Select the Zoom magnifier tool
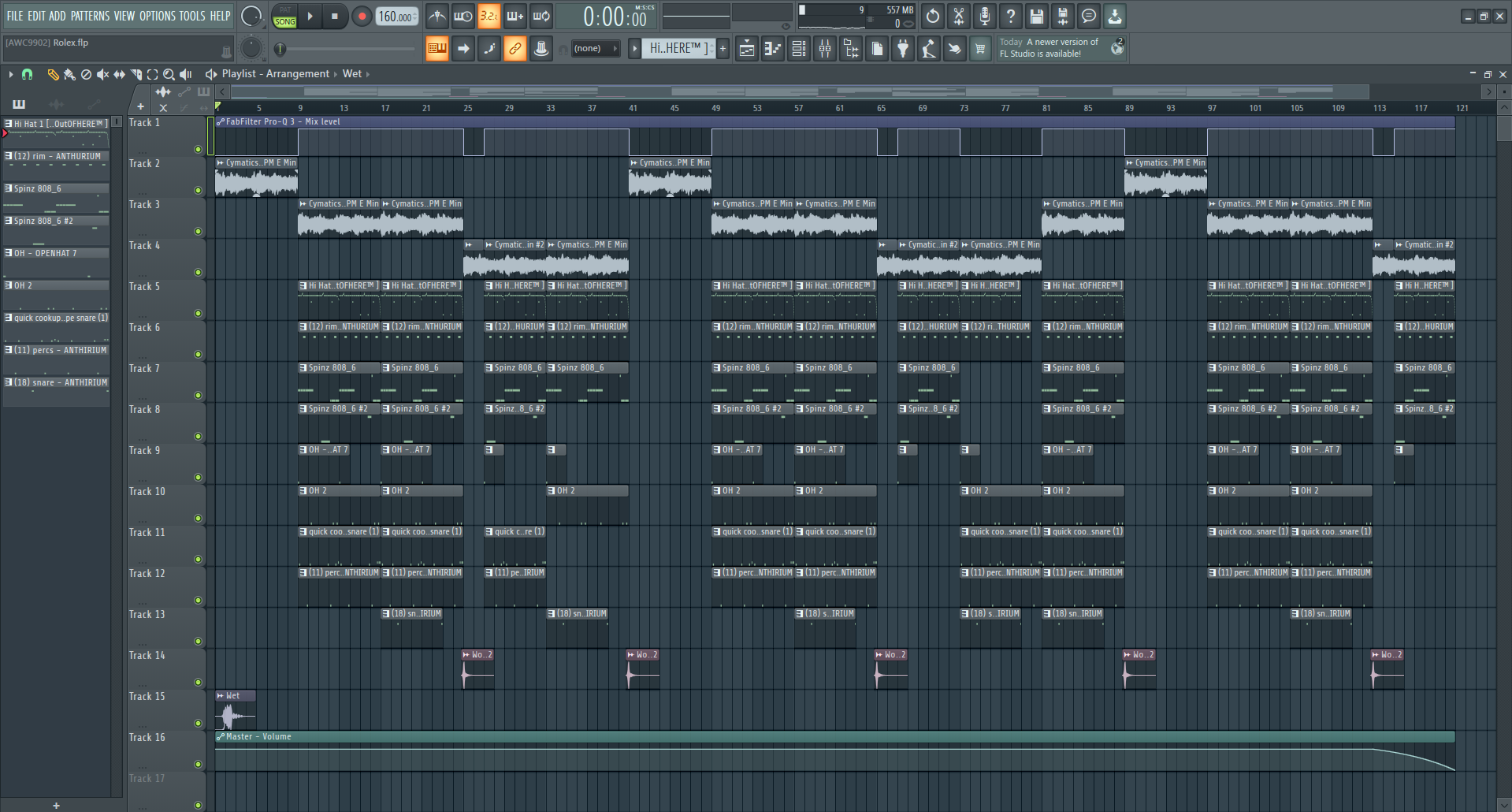The width and height of the screenshot is (1512, 812). [x=169, y=74]
